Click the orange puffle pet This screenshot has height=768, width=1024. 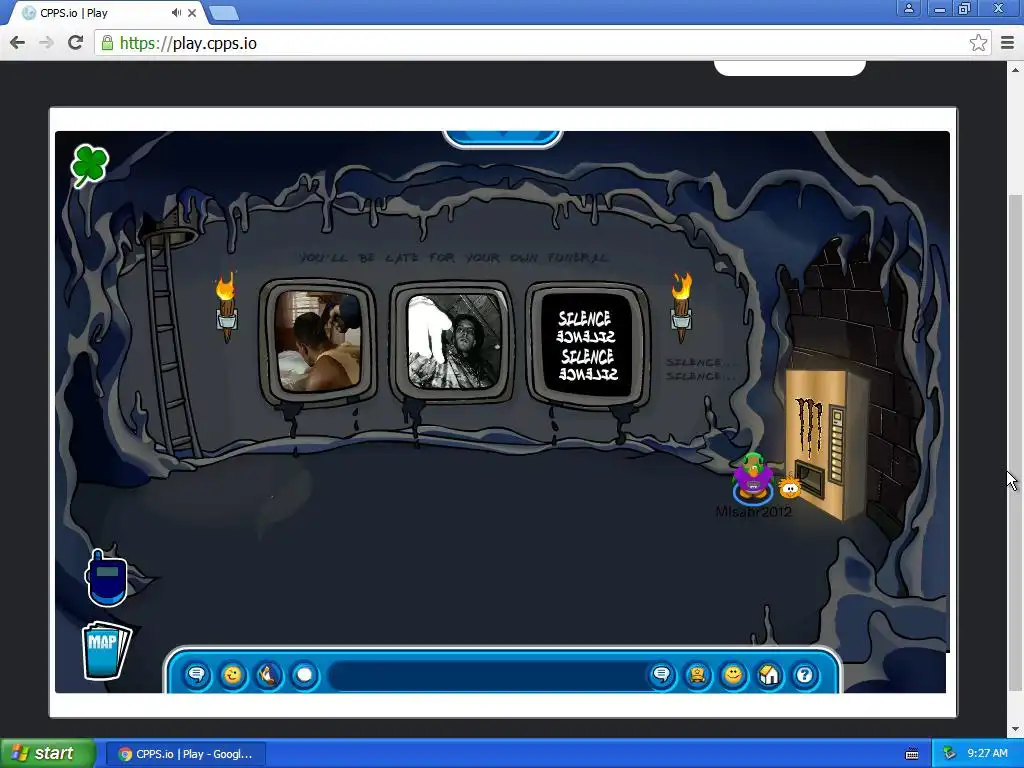click(x=790, y=487)
